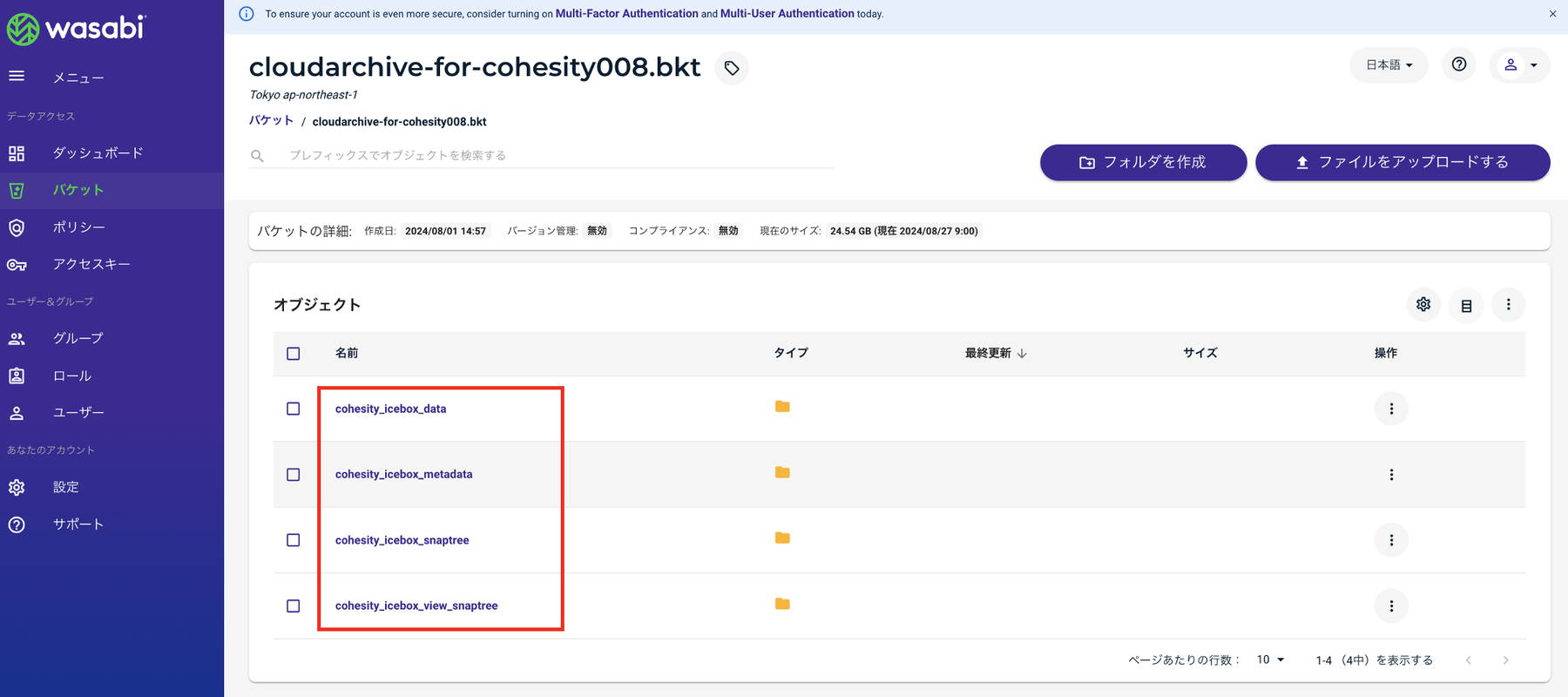The width and height of the screenshot is (1568, 697).
Task: Click folder icon in cohesity_icebox_view_snaptree row
Action: coord(782,604)
